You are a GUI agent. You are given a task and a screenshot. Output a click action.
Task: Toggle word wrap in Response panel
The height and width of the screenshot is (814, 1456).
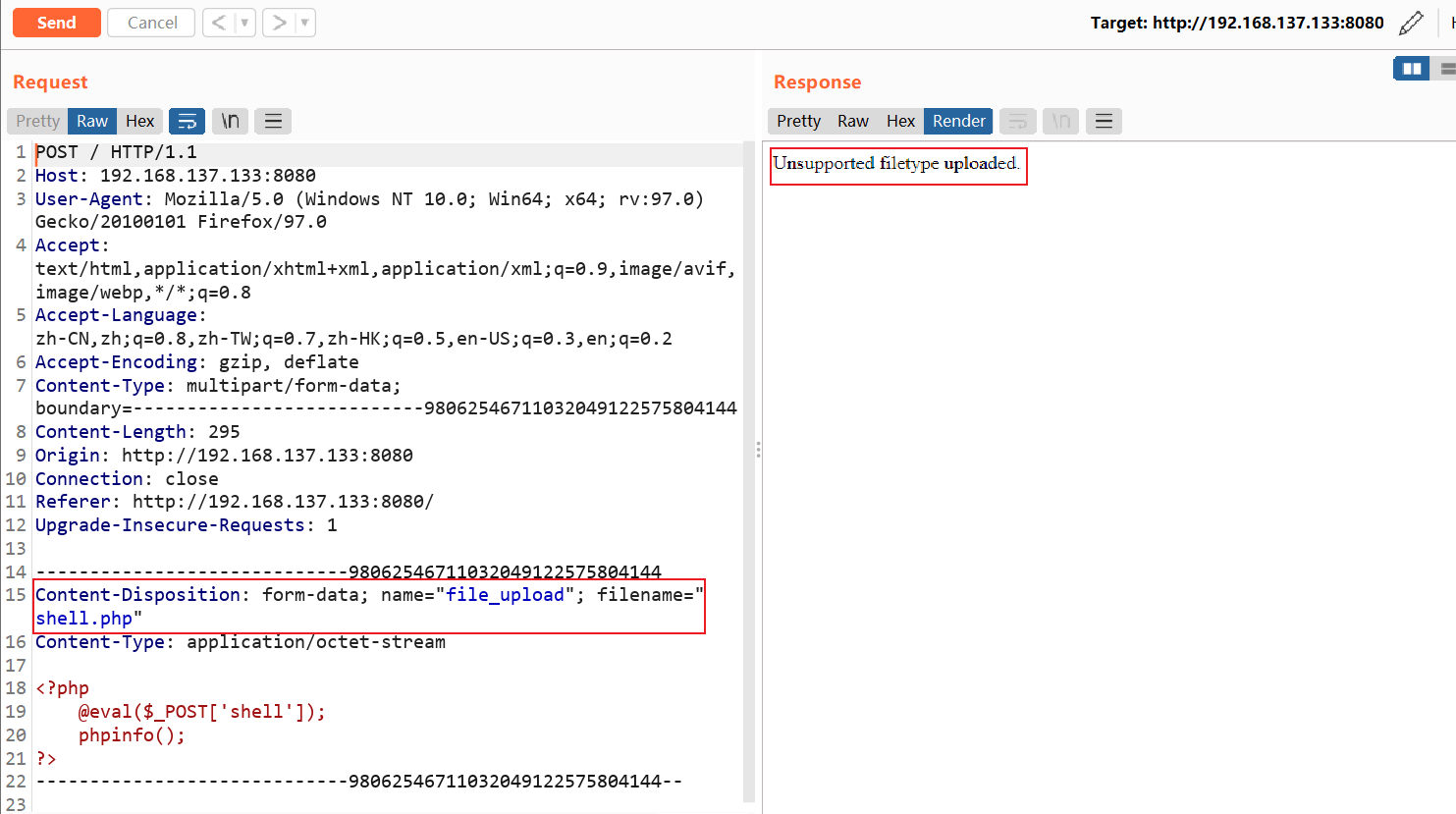coord(1018,121)
